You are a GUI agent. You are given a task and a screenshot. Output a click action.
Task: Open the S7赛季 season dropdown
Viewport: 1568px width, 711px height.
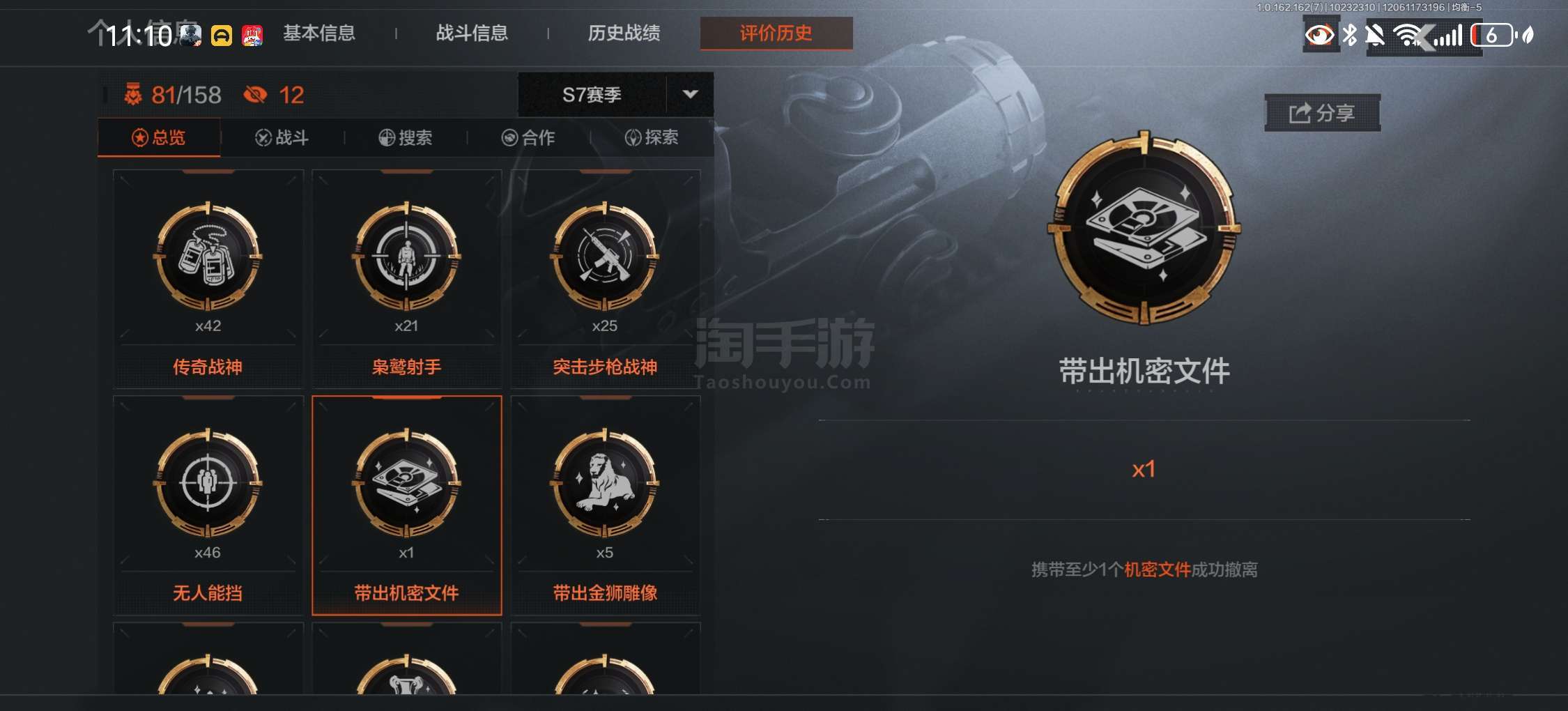tap(592, 94)
